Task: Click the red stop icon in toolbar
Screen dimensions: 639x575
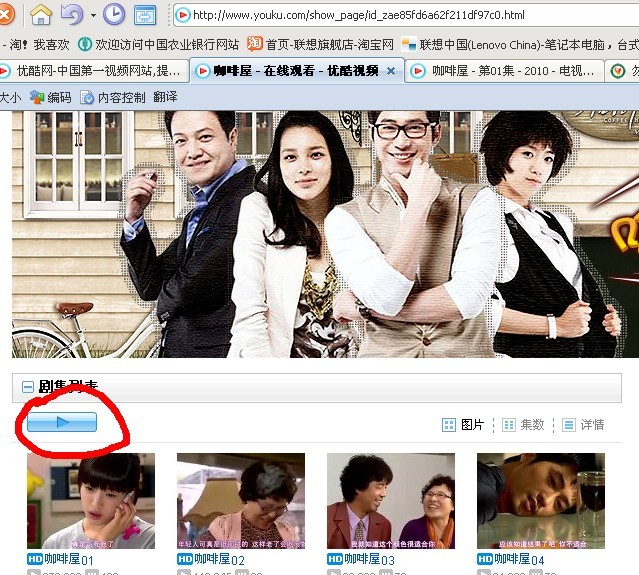Action: [x=6, y=15]
